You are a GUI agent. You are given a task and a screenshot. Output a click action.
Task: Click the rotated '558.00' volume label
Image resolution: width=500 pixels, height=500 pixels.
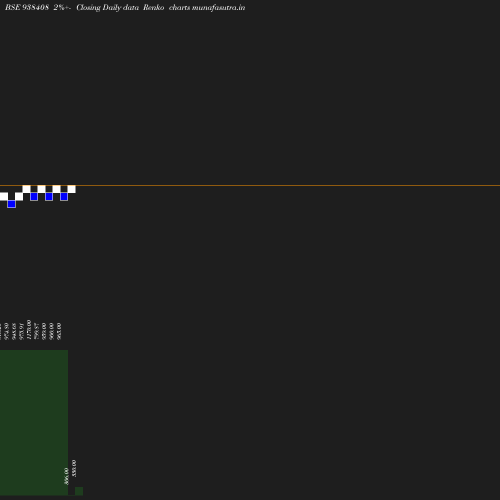pos(74,468)
